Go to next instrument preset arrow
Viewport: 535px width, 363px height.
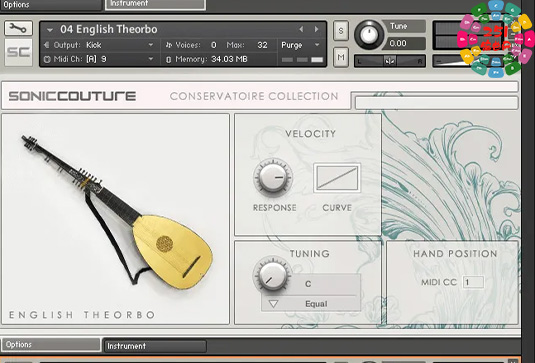point(316,29)
